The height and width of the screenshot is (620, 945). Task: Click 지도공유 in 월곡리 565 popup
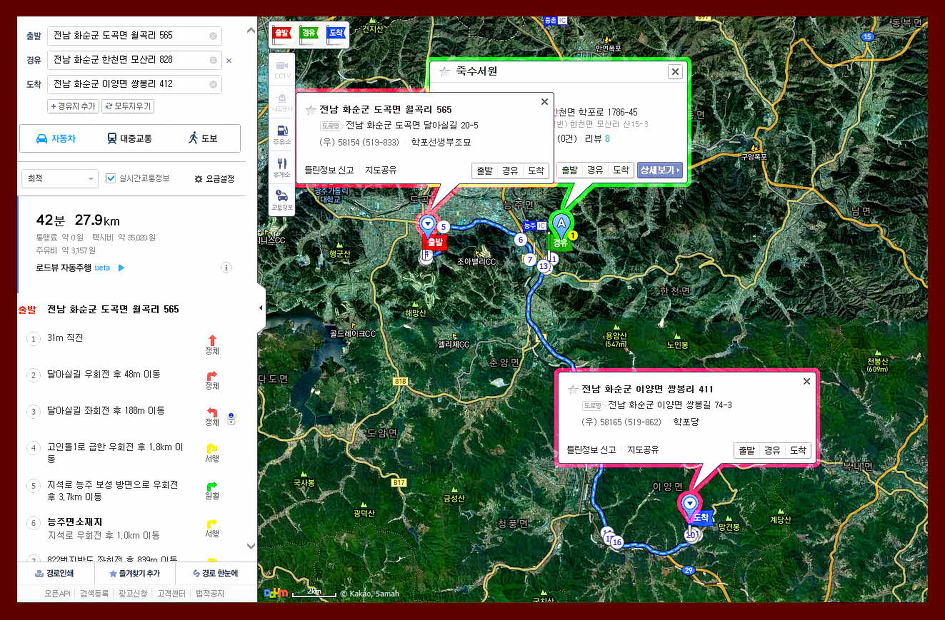380,171
